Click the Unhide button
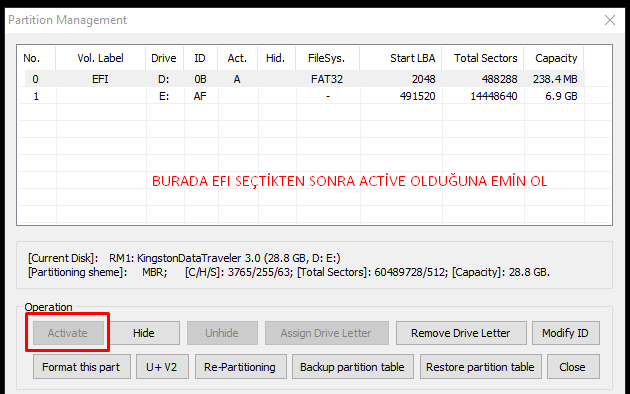Image resolution: width=630 pixels, height=394 pixels. [222, 333]
